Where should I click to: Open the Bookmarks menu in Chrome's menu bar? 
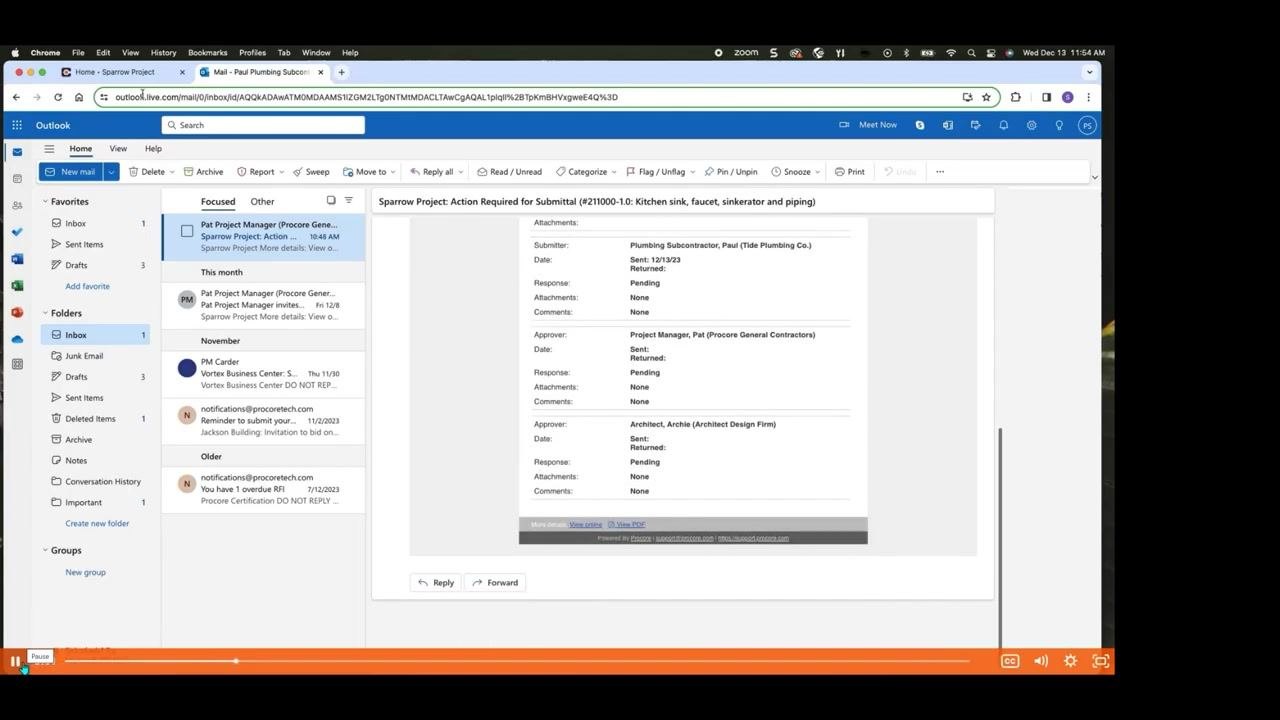208,53
